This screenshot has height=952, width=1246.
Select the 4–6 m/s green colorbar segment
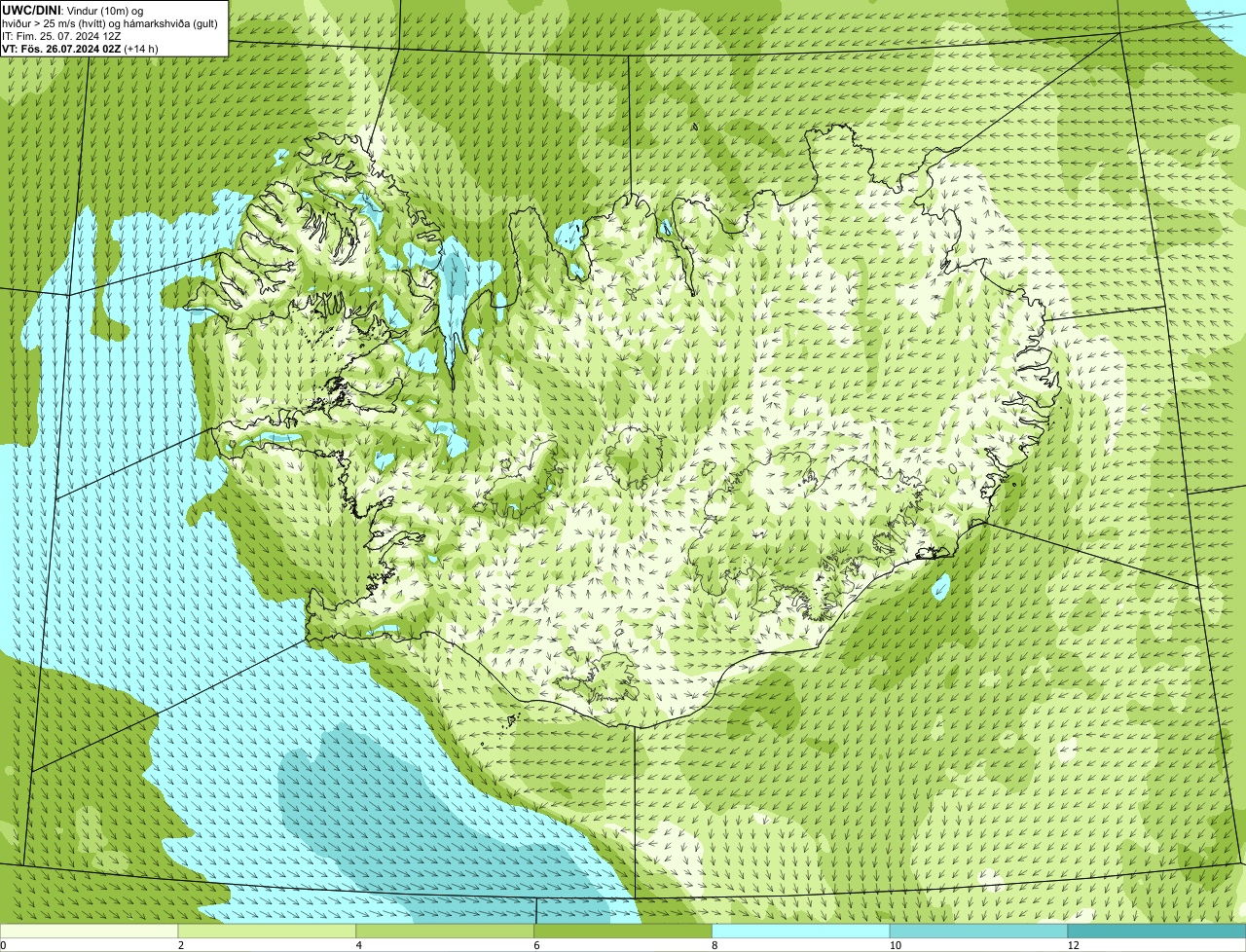click(446, 931)
